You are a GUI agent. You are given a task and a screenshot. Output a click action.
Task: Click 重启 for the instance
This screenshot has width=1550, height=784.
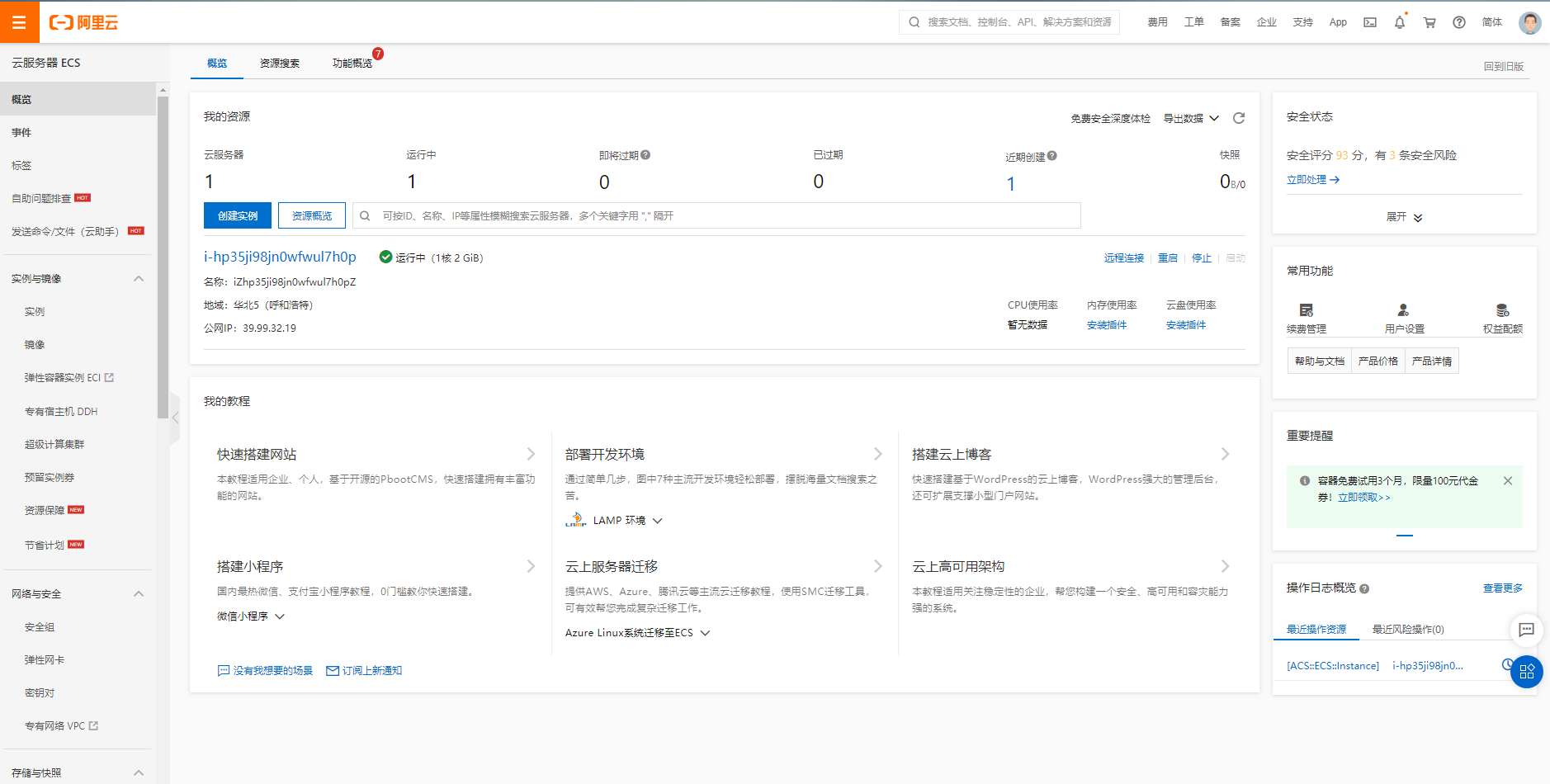1168,257
